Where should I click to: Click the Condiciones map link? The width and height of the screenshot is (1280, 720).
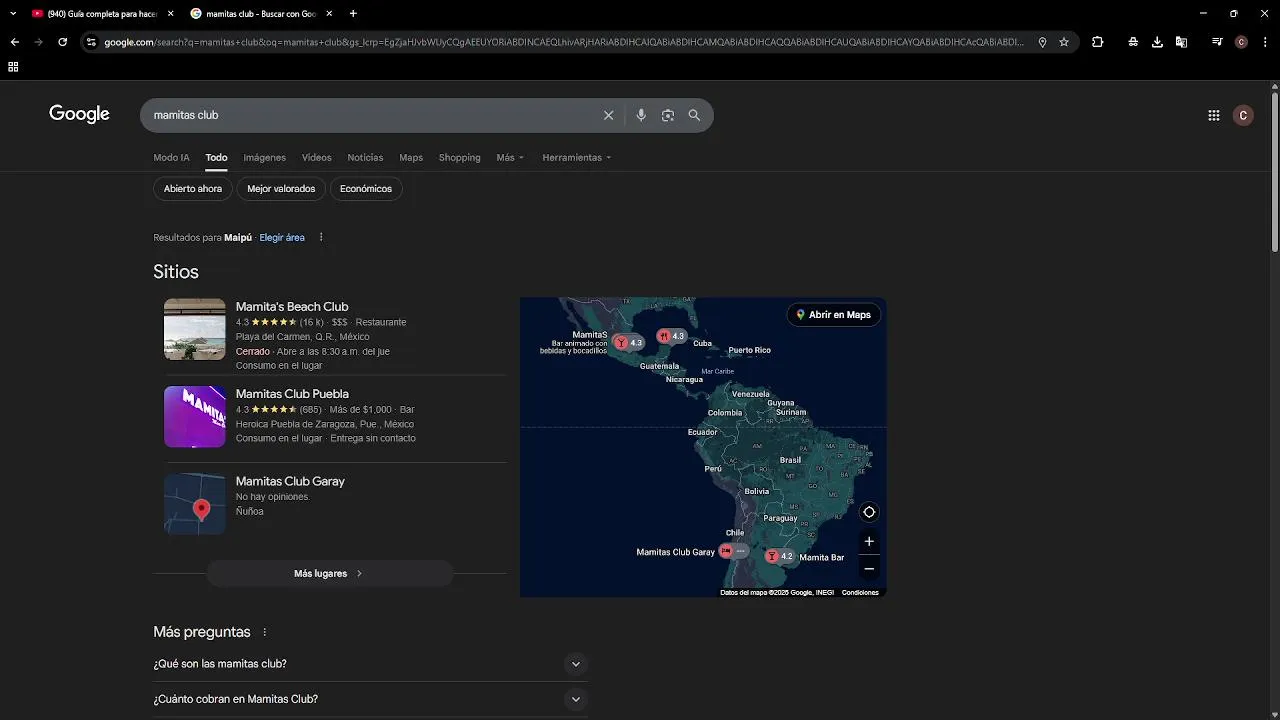coord(860,592)
